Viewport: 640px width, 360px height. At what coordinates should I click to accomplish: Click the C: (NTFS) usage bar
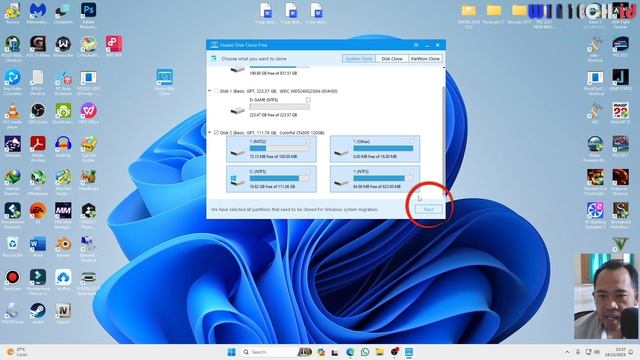280,178
